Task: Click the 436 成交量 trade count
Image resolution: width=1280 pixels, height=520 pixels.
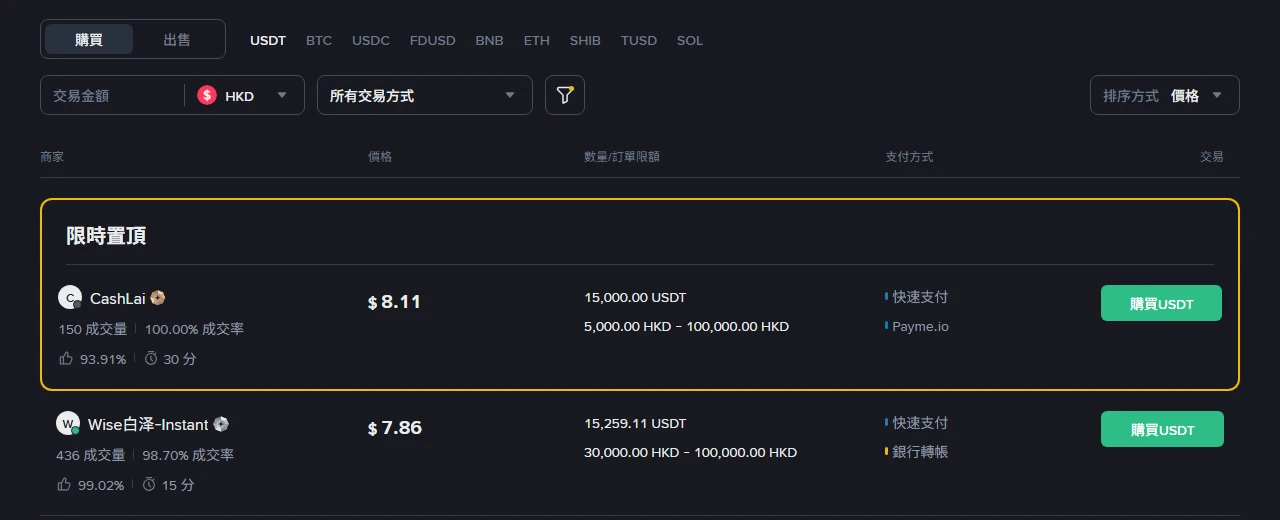Action: [x=91, y=454]
